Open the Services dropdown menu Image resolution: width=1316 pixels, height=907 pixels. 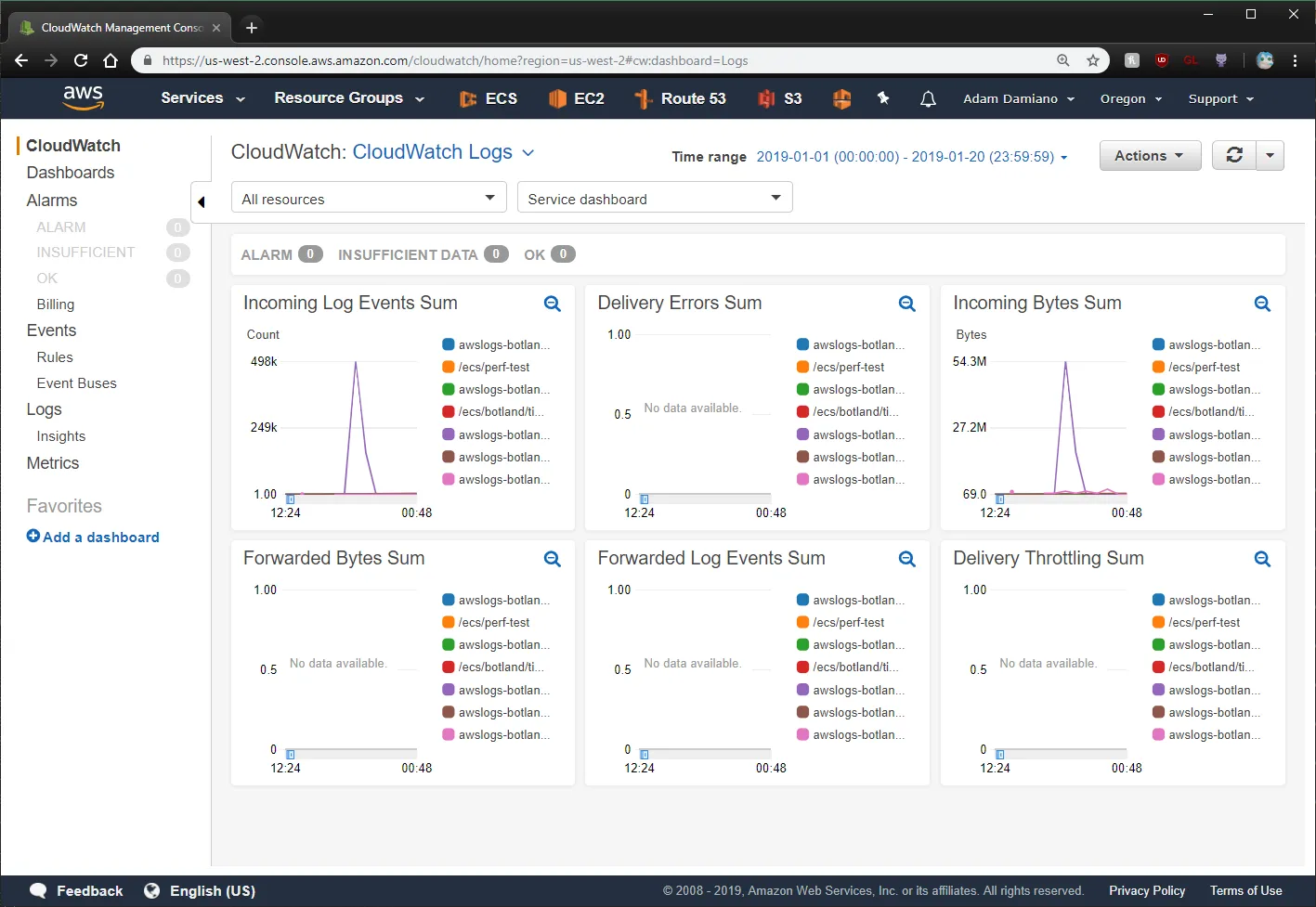[202, 97]
